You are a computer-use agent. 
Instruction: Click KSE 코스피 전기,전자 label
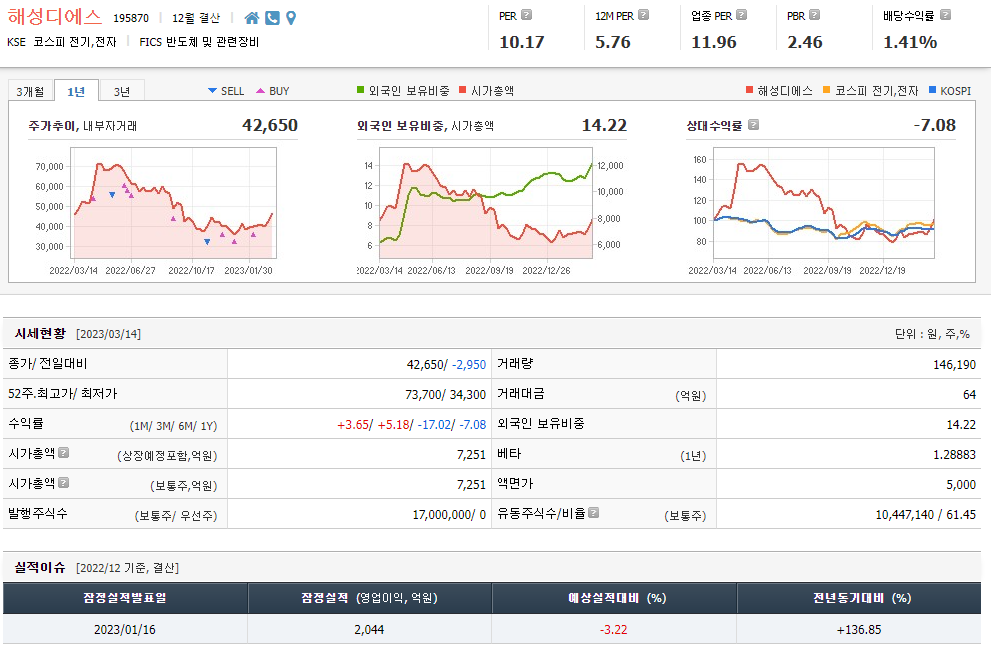pos(62,42)
